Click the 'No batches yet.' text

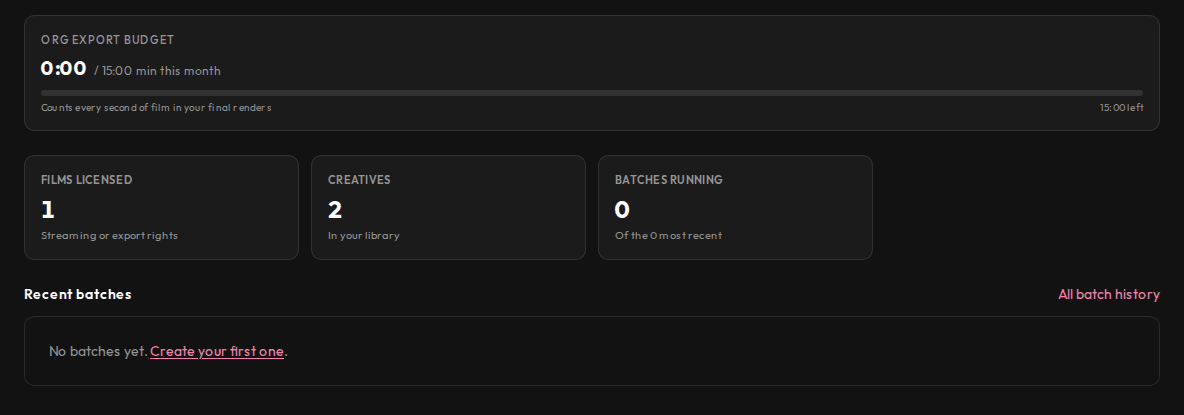pos(98,352)
